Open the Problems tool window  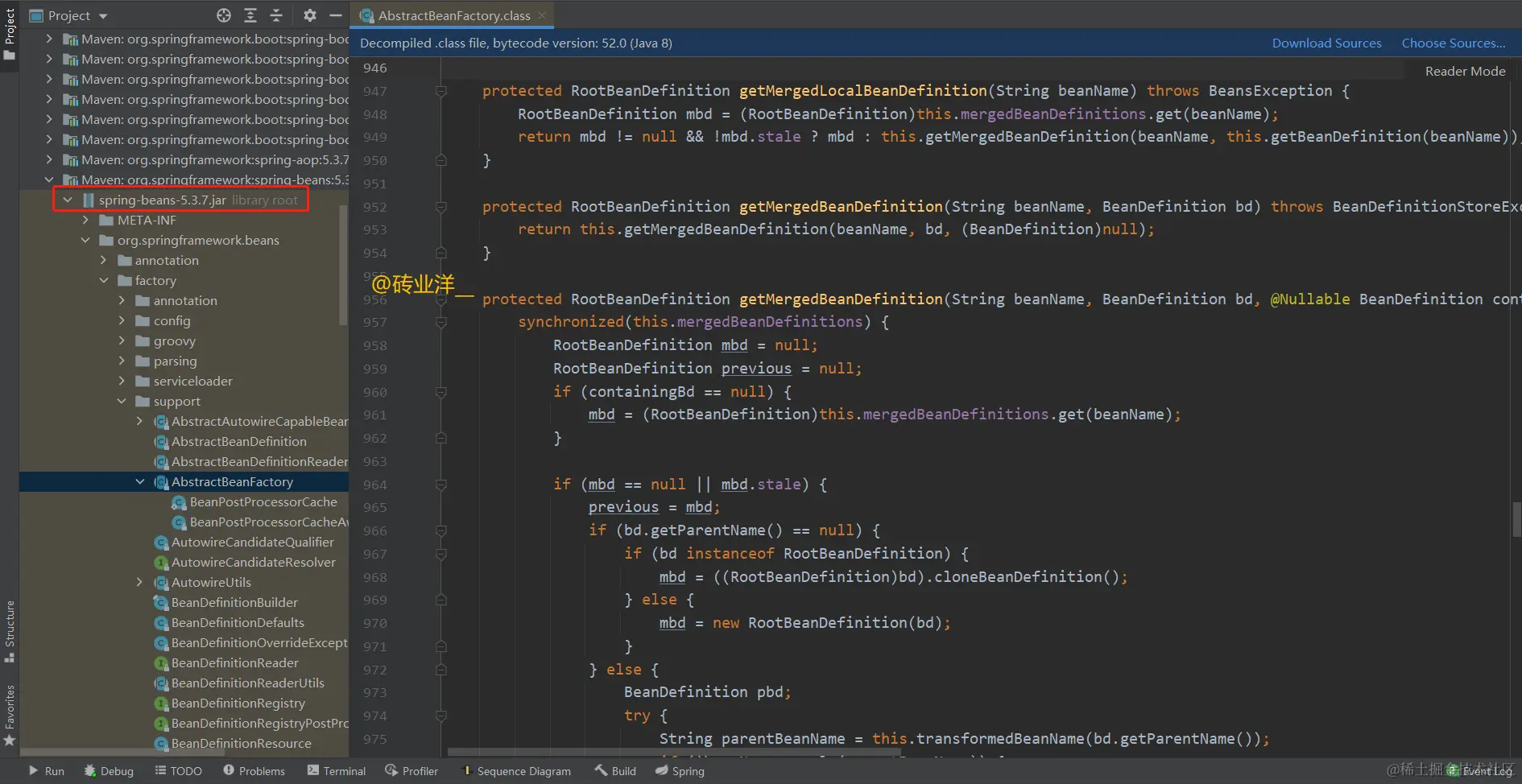tap(254, 770)
